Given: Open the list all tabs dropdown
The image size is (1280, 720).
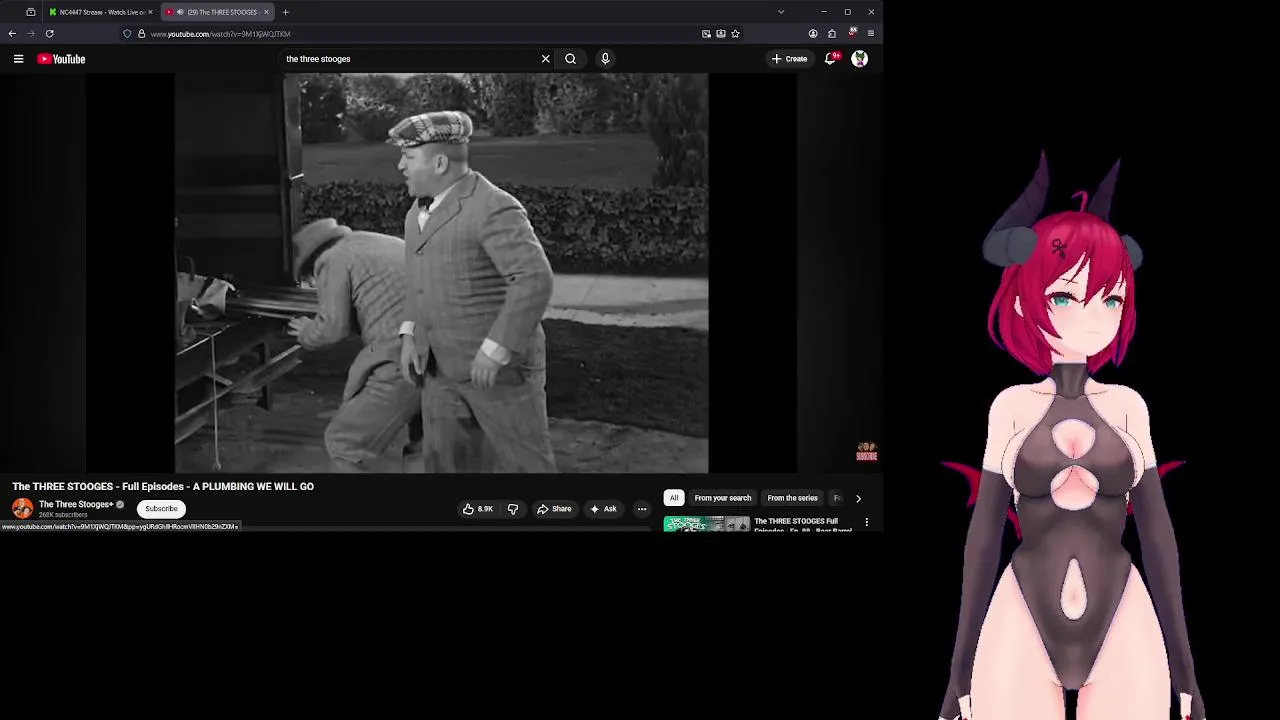Looking at the screenshot, I should pos(781,12).
